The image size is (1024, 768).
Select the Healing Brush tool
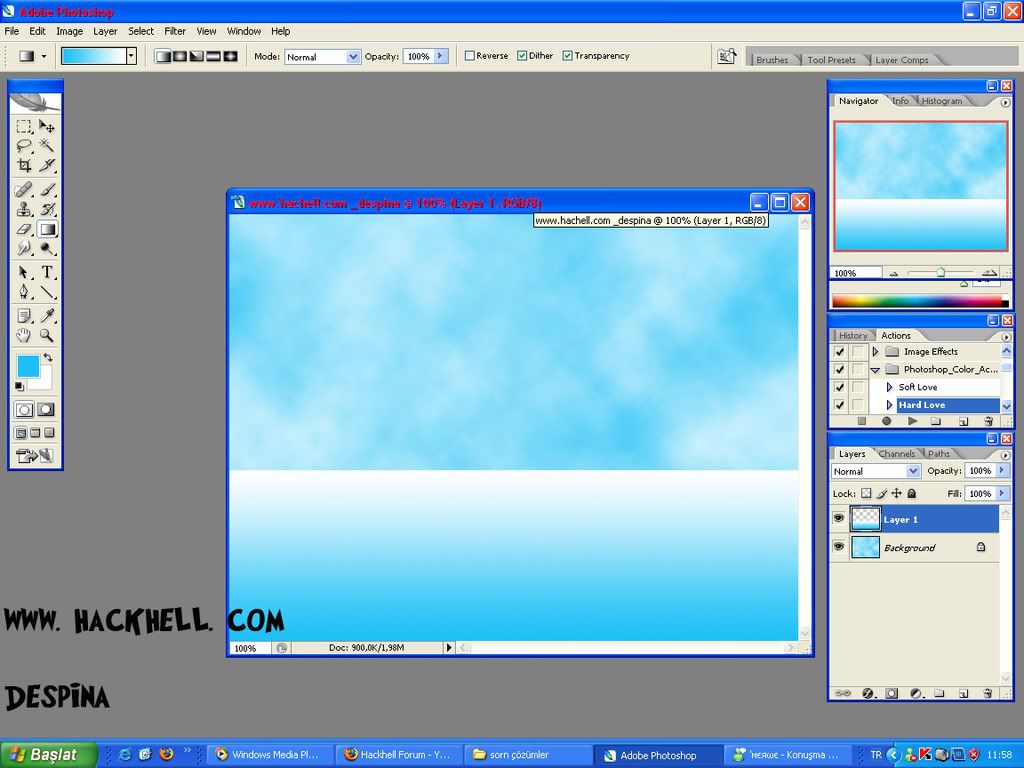pyautogui.click(x=24, y=190)
